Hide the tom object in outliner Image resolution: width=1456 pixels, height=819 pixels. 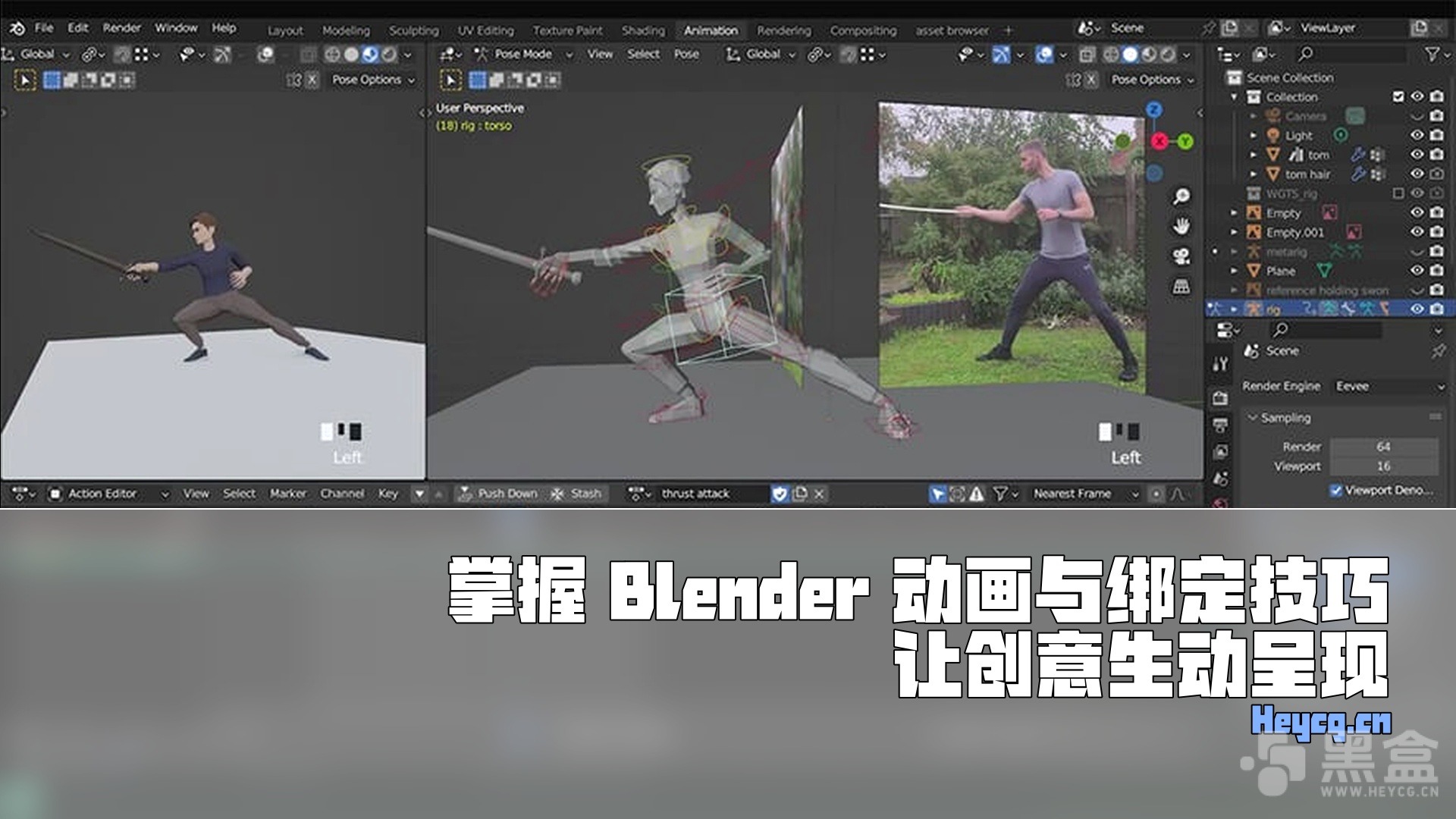pos(1417,155)
